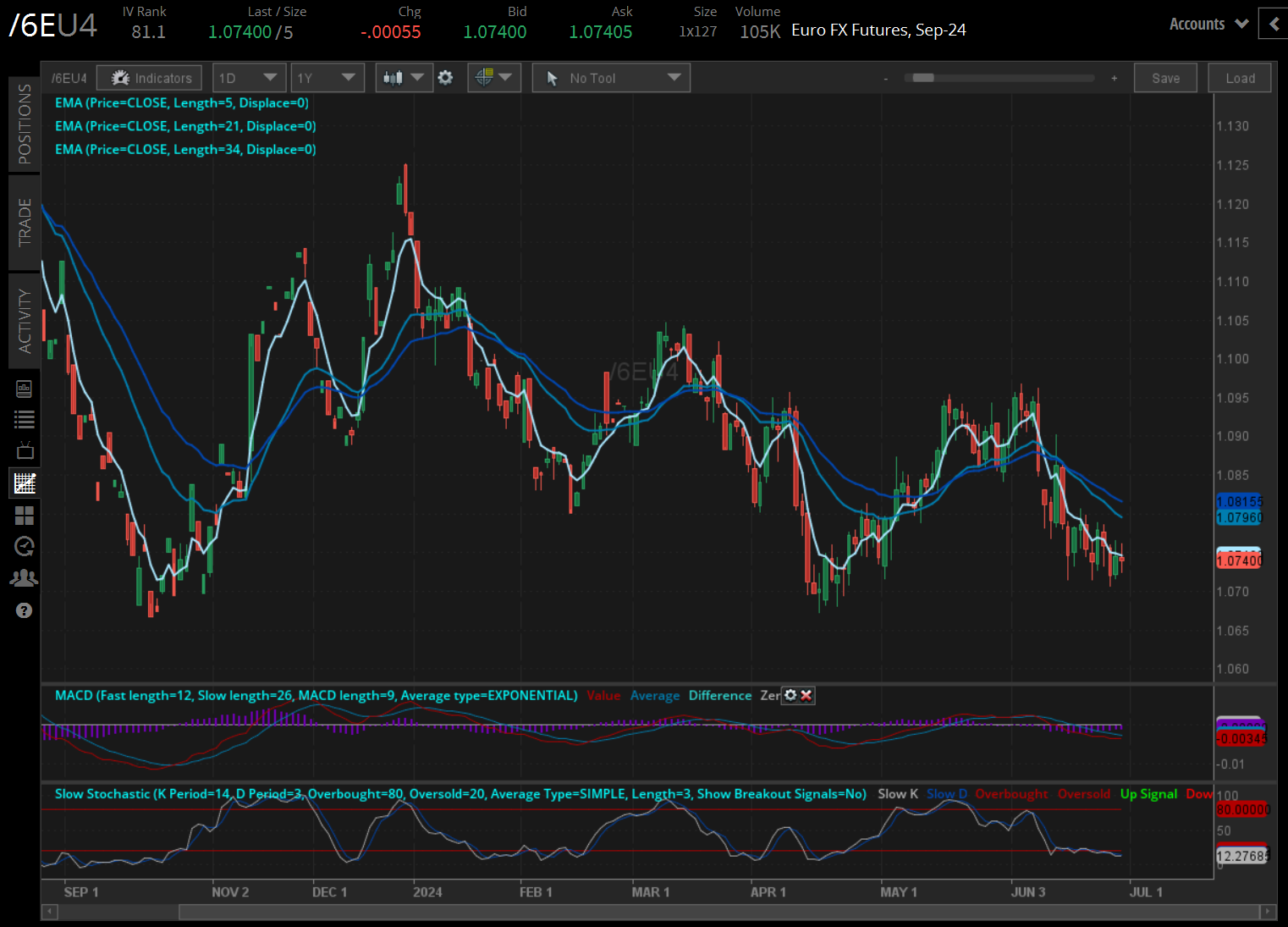Open the 1D timeframe dropdown
This screenshot has width=1288, height=927.
249,77
